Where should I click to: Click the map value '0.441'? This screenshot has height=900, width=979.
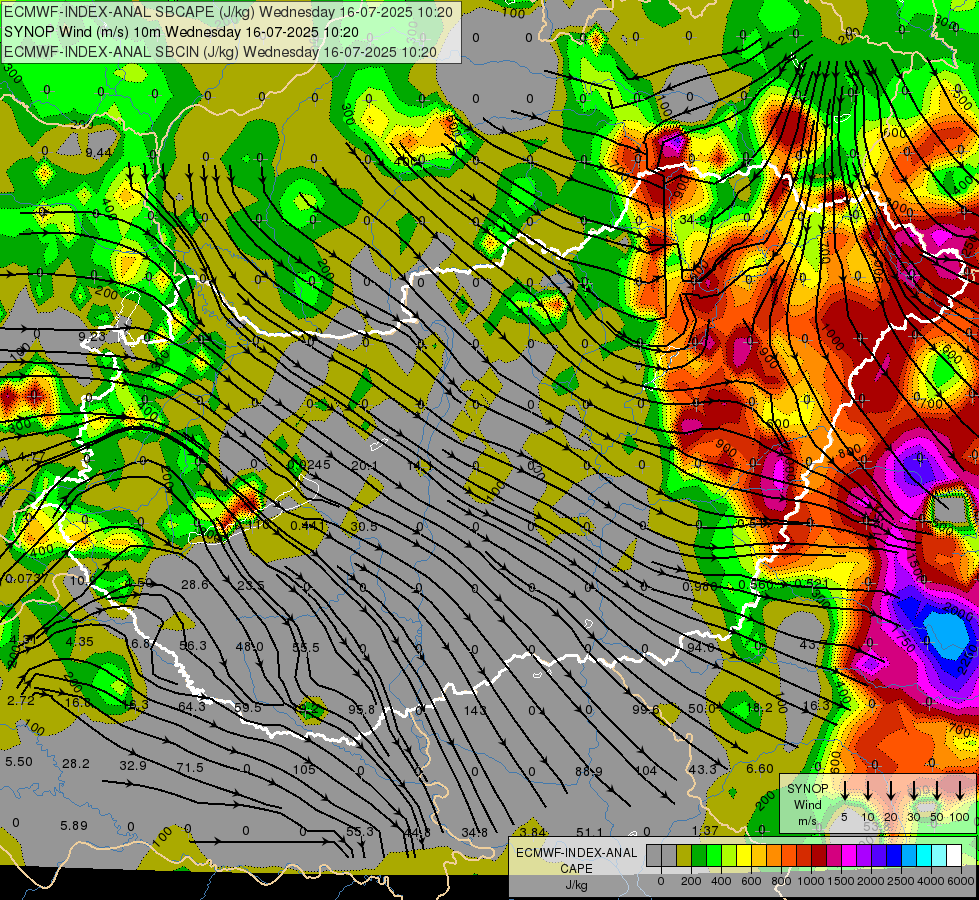coord(308,526)
